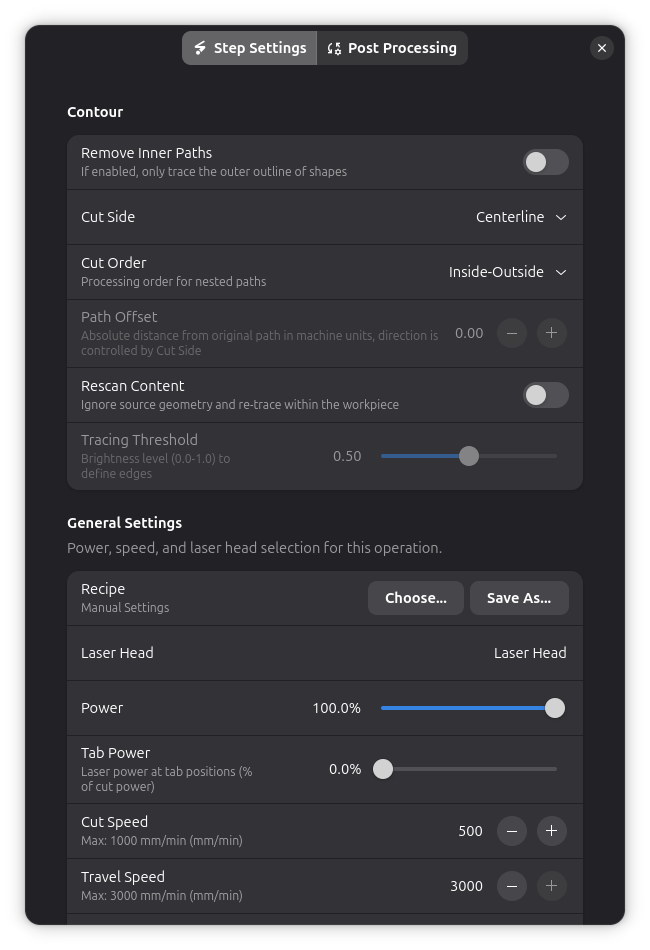Switch to the Post Processing tab
650x950 pixels.
pos(392,48)
